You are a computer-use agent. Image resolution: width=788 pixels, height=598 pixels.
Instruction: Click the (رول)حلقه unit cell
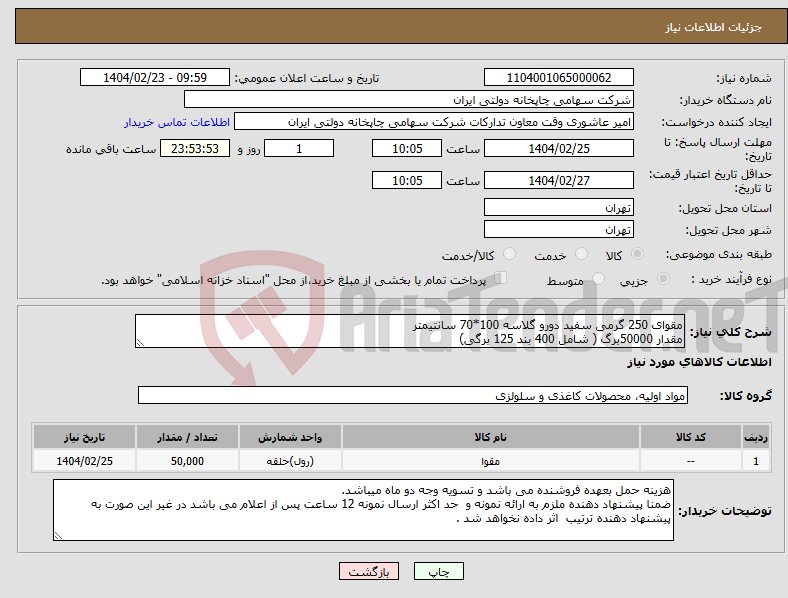click(290, 461)
